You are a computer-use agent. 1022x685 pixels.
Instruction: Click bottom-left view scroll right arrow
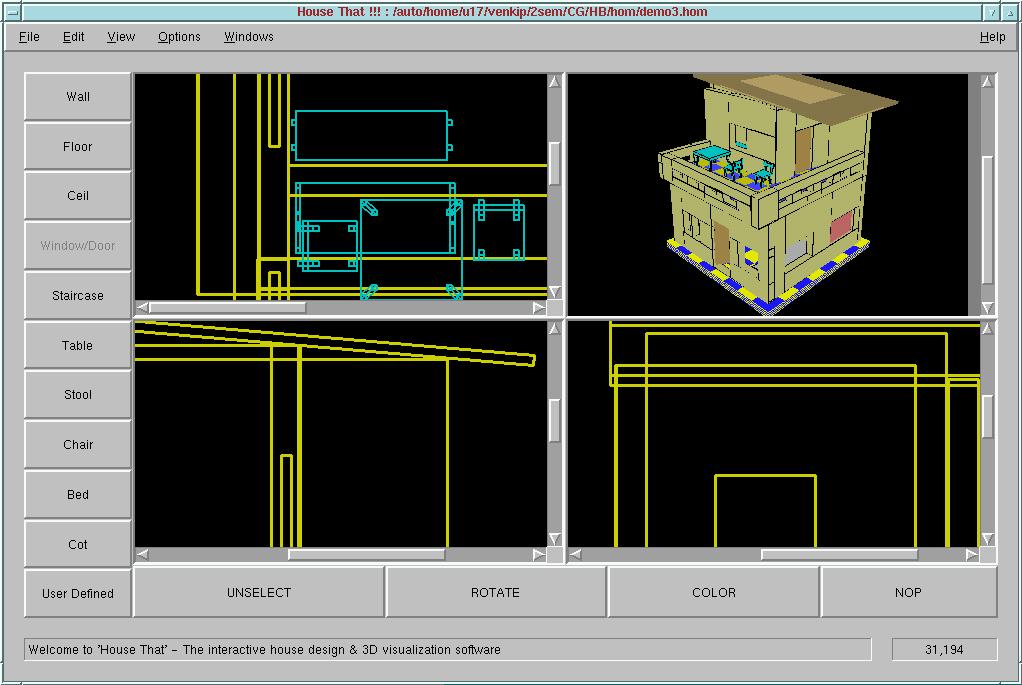pos(538,554)
